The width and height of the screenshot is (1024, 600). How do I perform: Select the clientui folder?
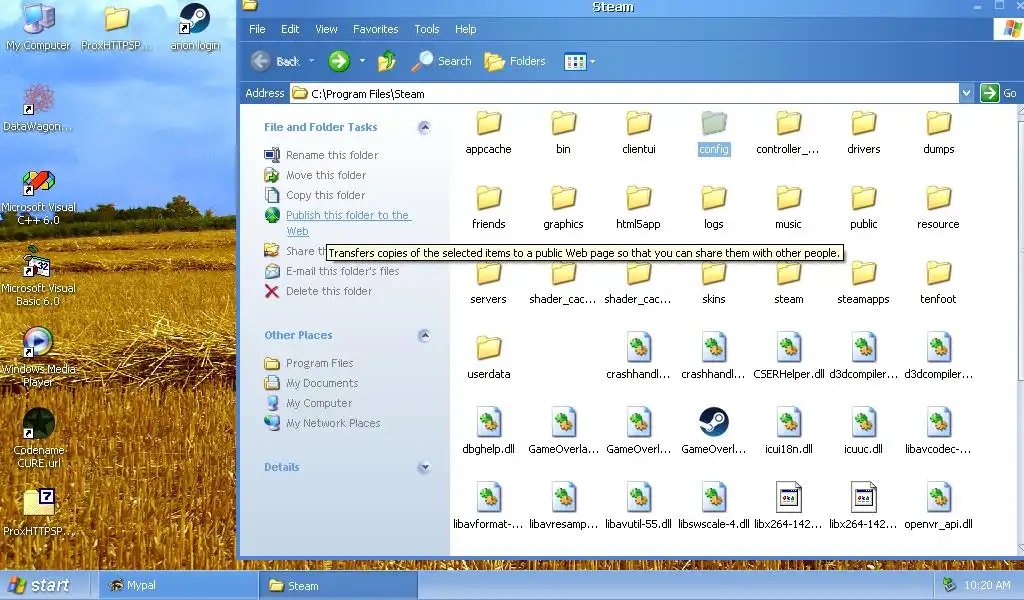coord(639,133)
